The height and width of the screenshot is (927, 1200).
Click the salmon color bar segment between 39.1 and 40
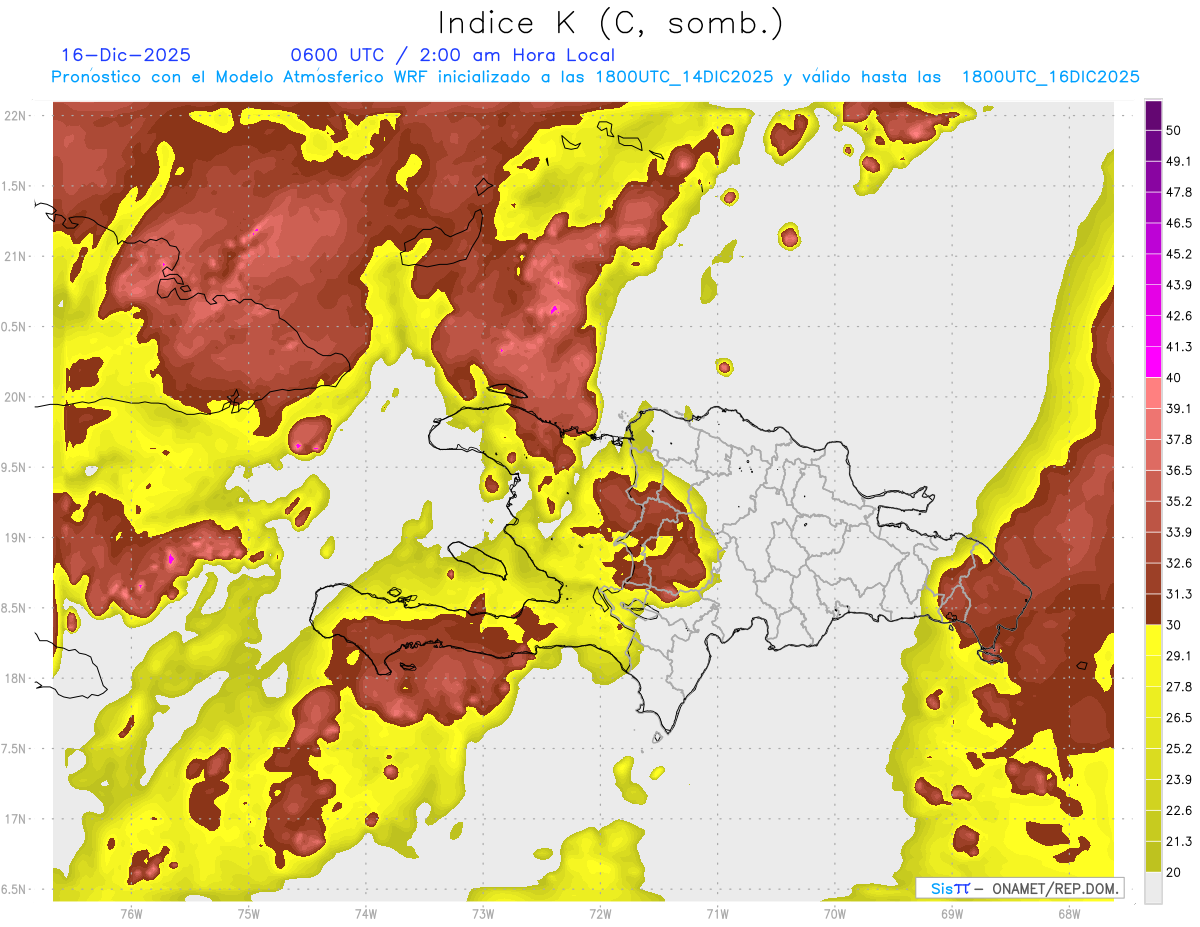click(x=1154, y=393)
